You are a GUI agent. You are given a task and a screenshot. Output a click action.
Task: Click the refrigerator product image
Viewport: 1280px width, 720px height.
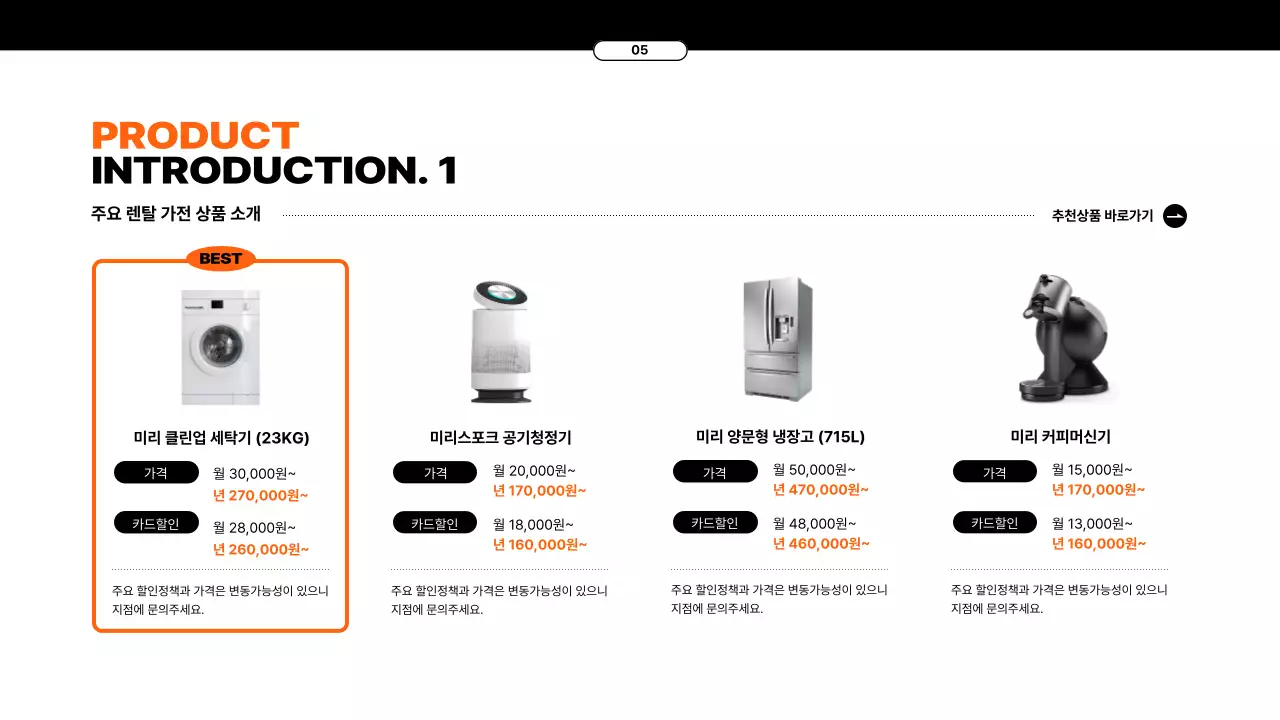tap(778, 340)
